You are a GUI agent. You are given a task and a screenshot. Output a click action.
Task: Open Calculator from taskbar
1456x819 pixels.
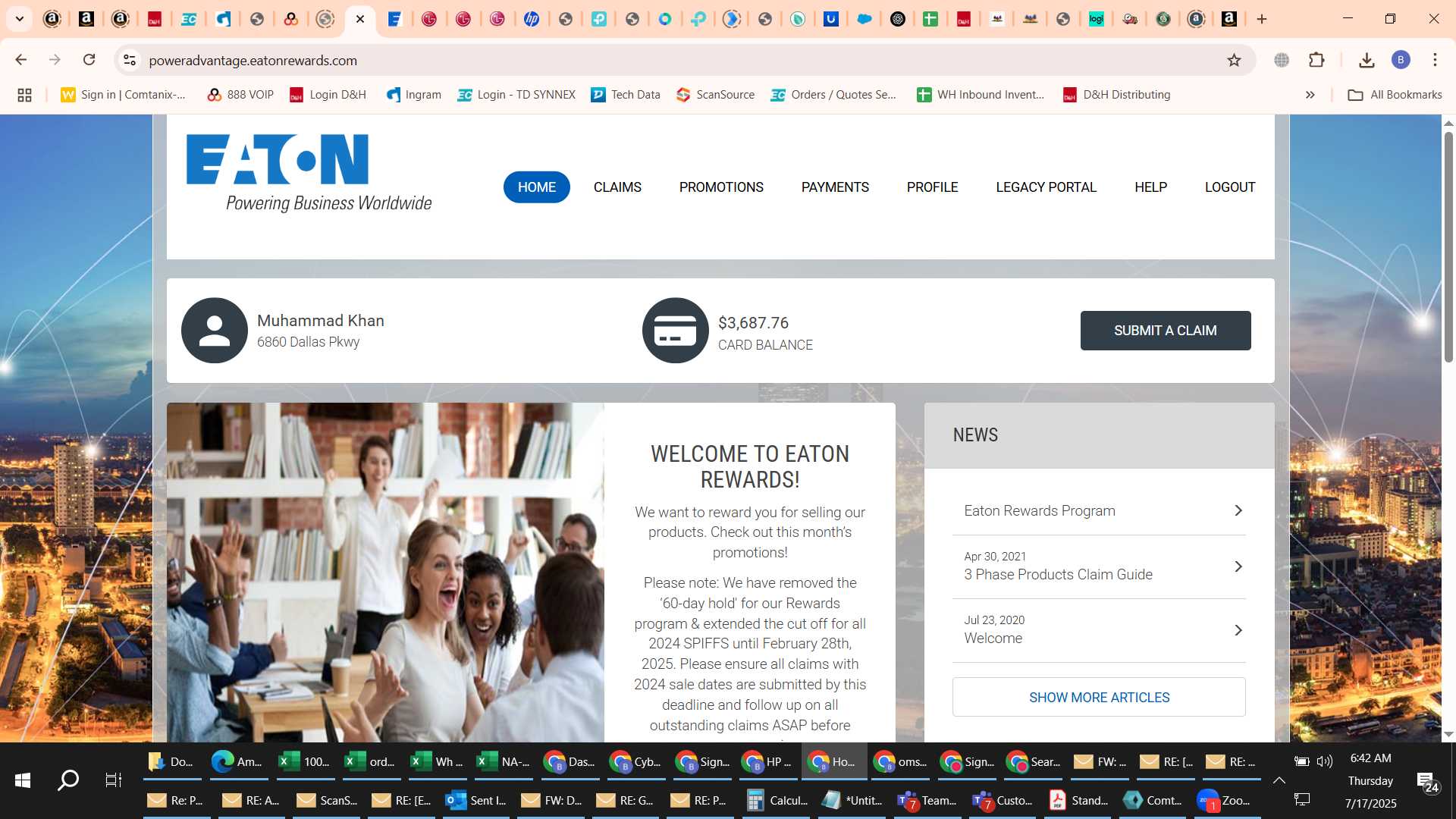[x=777, y=800]
